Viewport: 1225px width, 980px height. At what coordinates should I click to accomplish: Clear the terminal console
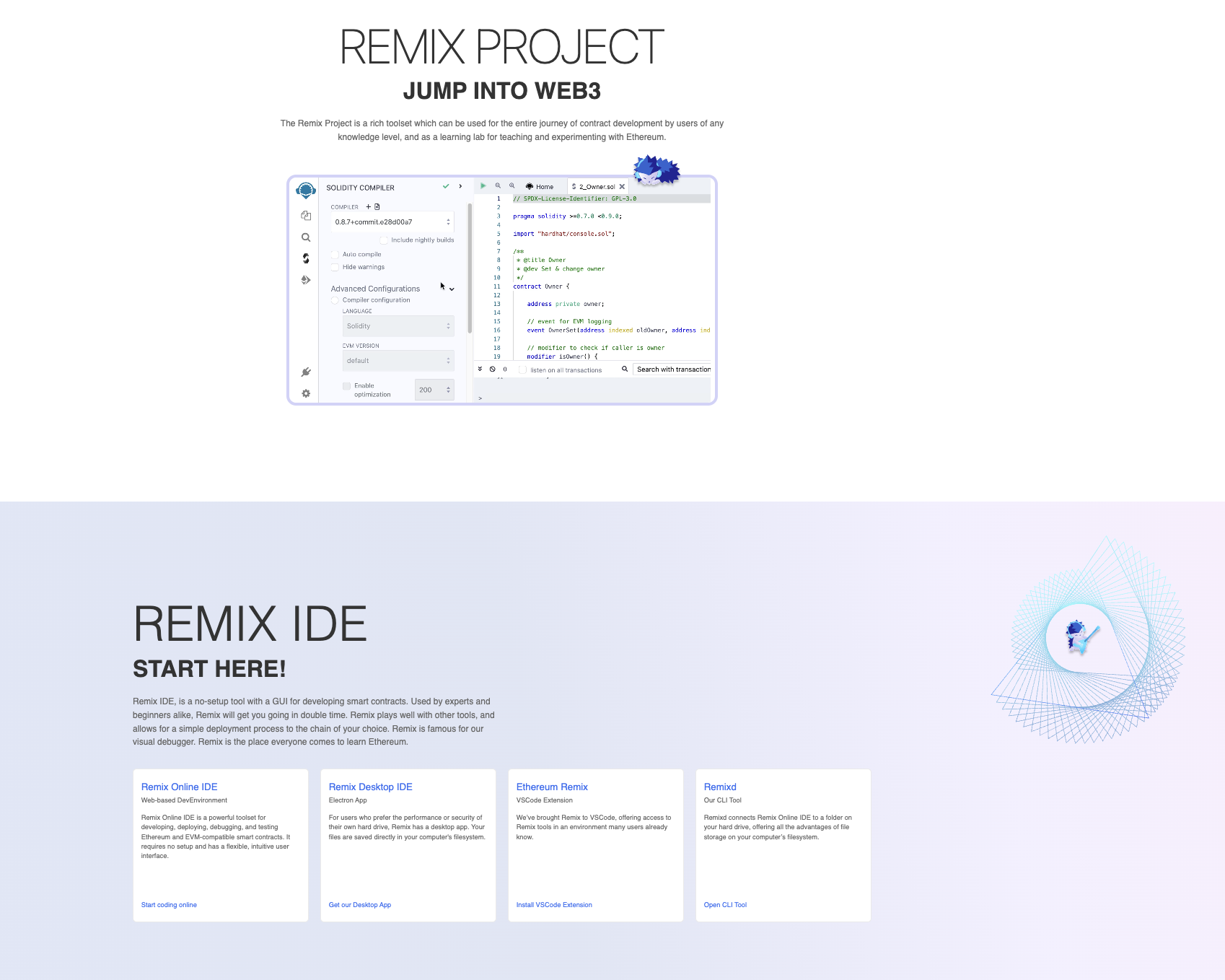pyautogui.click(x=493, y=369)
